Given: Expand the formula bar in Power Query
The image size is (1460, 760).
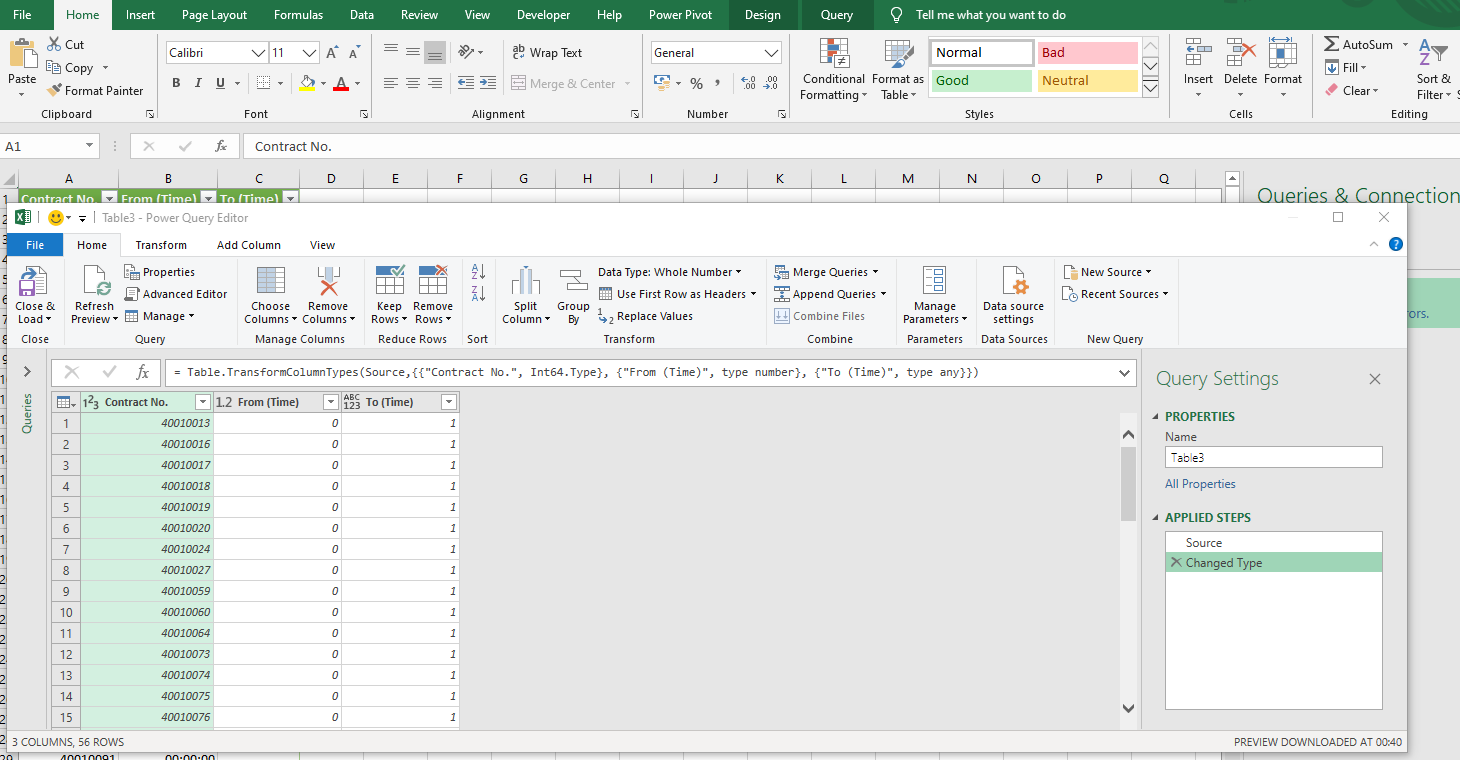Looking at the screenshot, I should [1125, 373].
